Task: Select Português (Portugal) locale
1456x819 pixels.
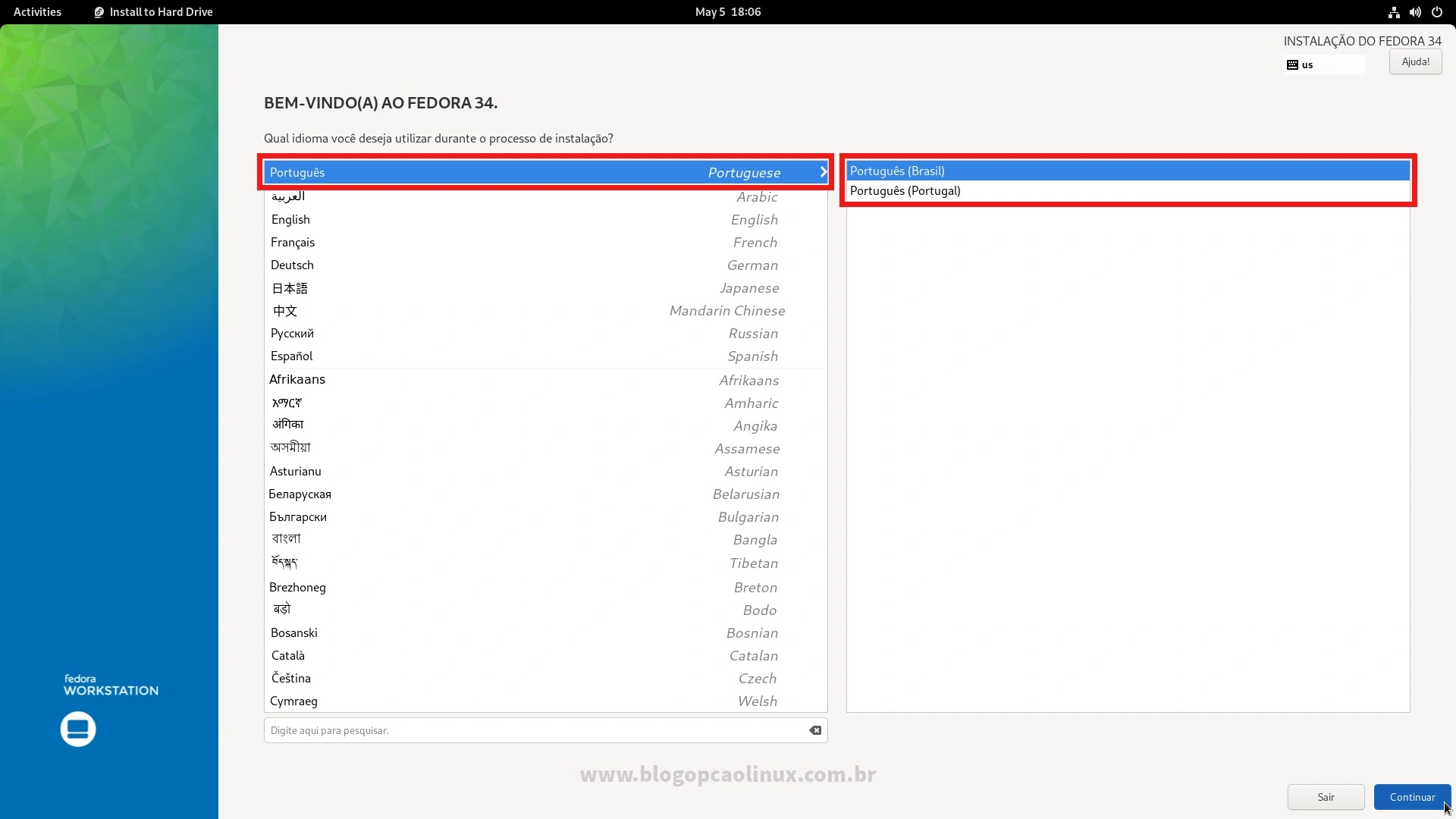Action: (x=1128, y=191)
